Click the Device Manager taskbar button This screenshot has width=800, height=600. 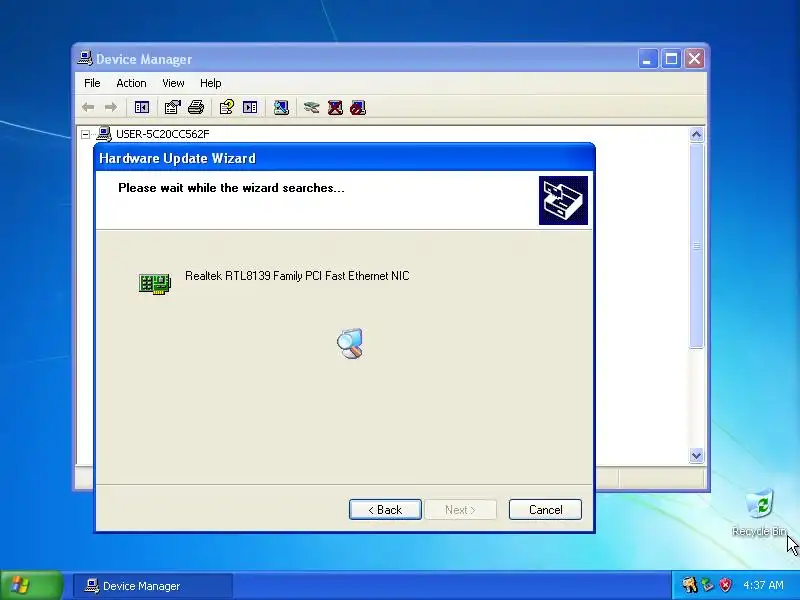[153, 586]
